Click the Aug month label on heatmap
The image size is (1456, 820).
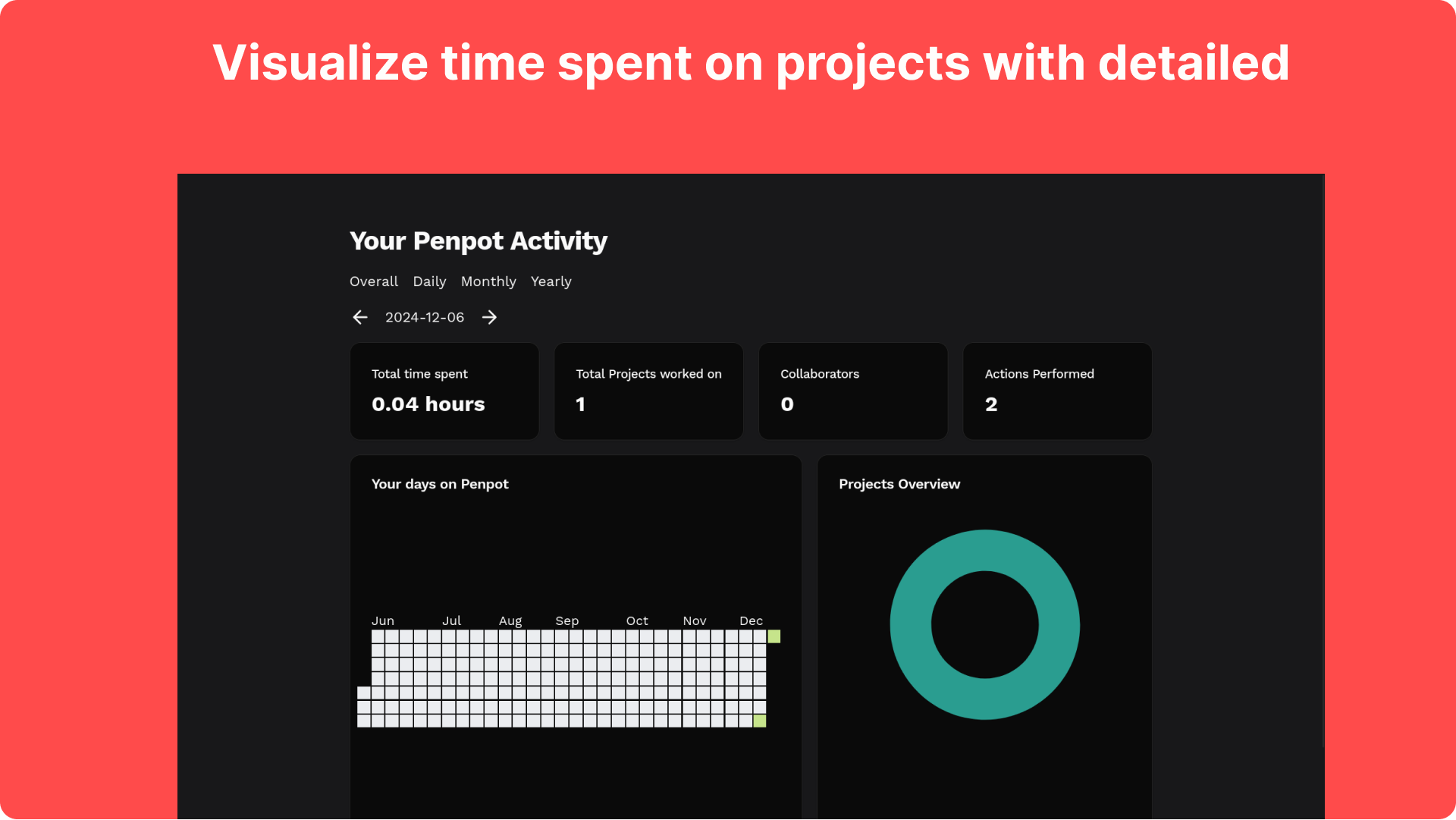(x=510, y=620)
